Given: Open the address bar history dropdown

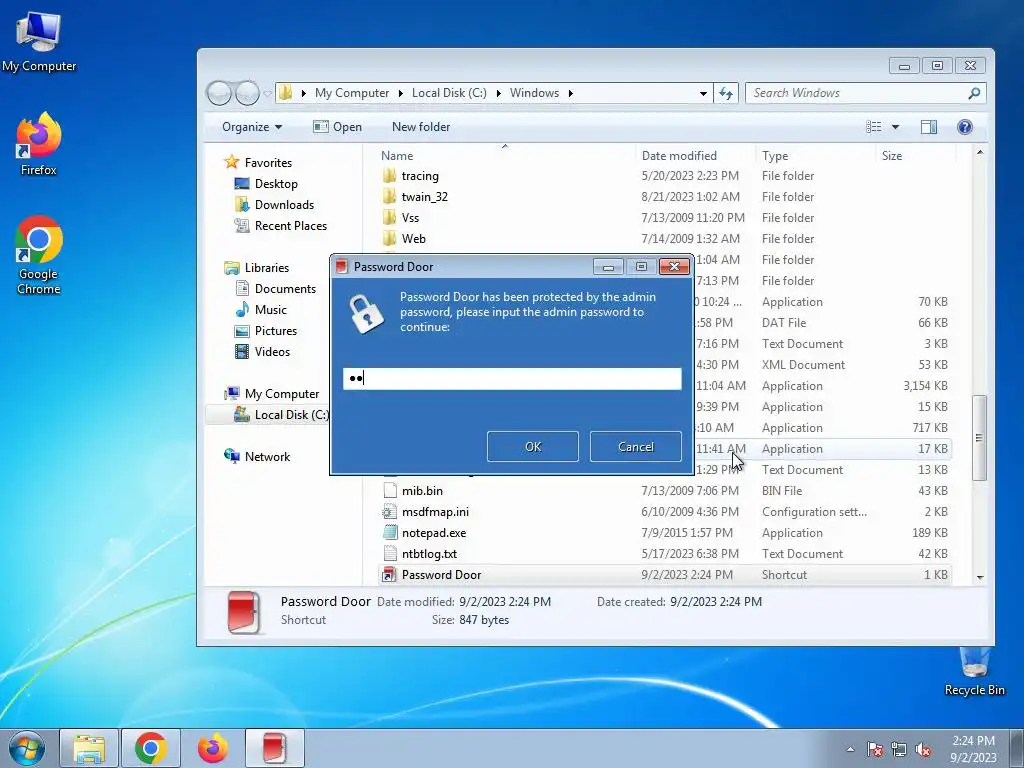Looking at the screenshot, I should click(x=703, y=93).
